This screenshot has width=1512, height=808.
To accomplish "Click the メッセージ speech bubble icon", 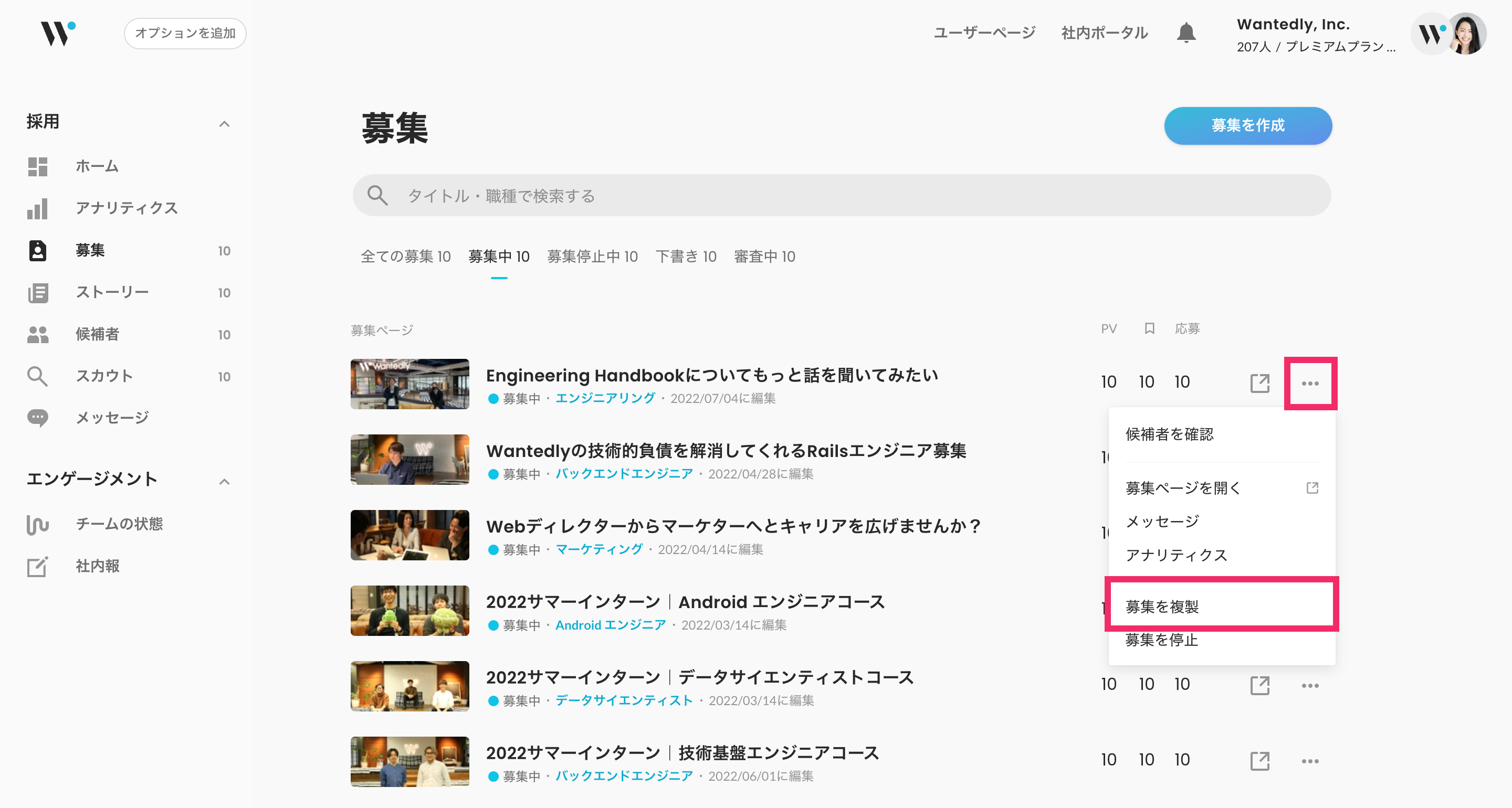I will [38, 418].
